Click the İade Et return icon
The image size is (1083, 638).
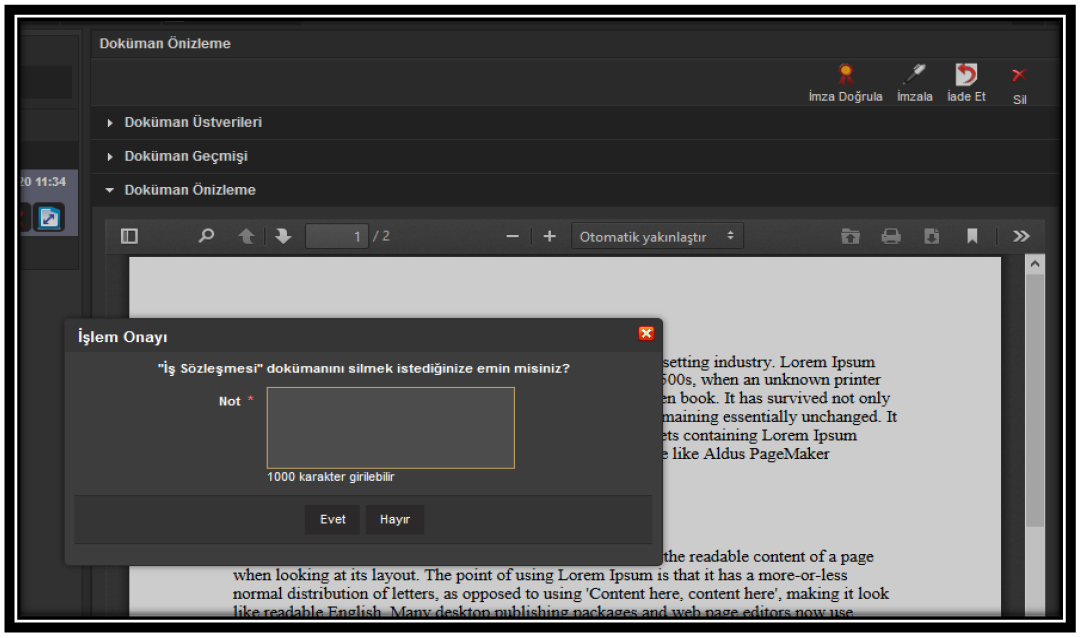pyautogui.click(x=966, y=75)
